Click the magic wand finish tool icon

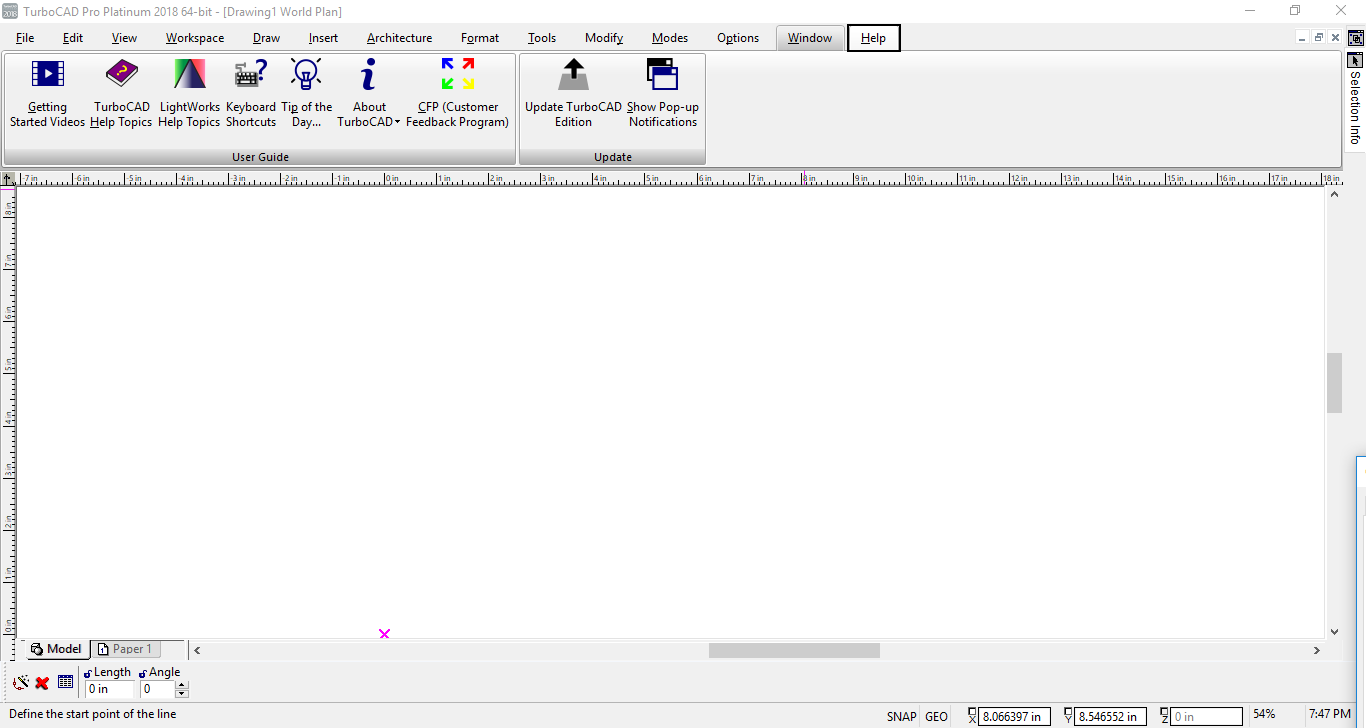pos(20,683)
